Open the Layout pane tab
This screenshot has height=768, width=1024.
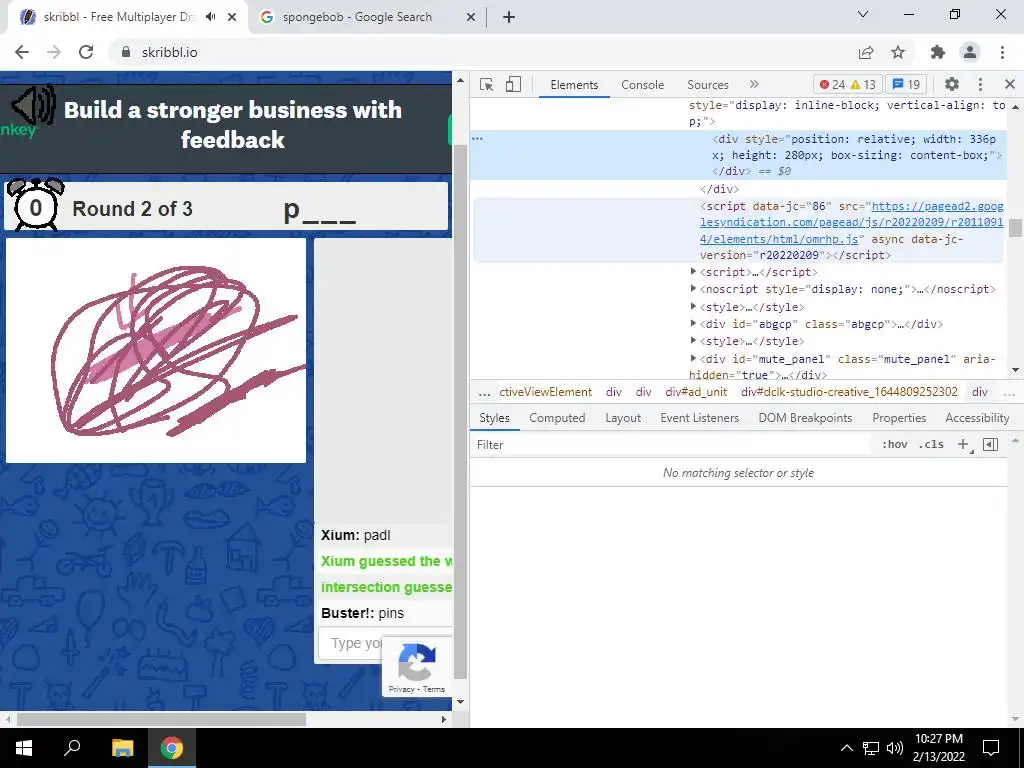(x=623, y=418)
